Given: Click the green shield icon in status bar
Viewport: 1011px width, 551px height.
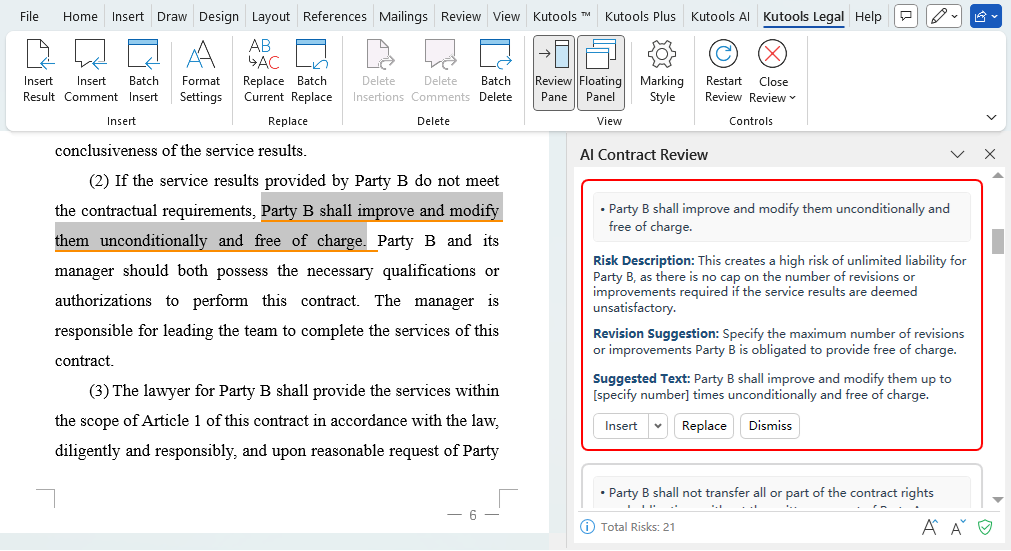Looking at the screenshot, I should click(985, 527).
